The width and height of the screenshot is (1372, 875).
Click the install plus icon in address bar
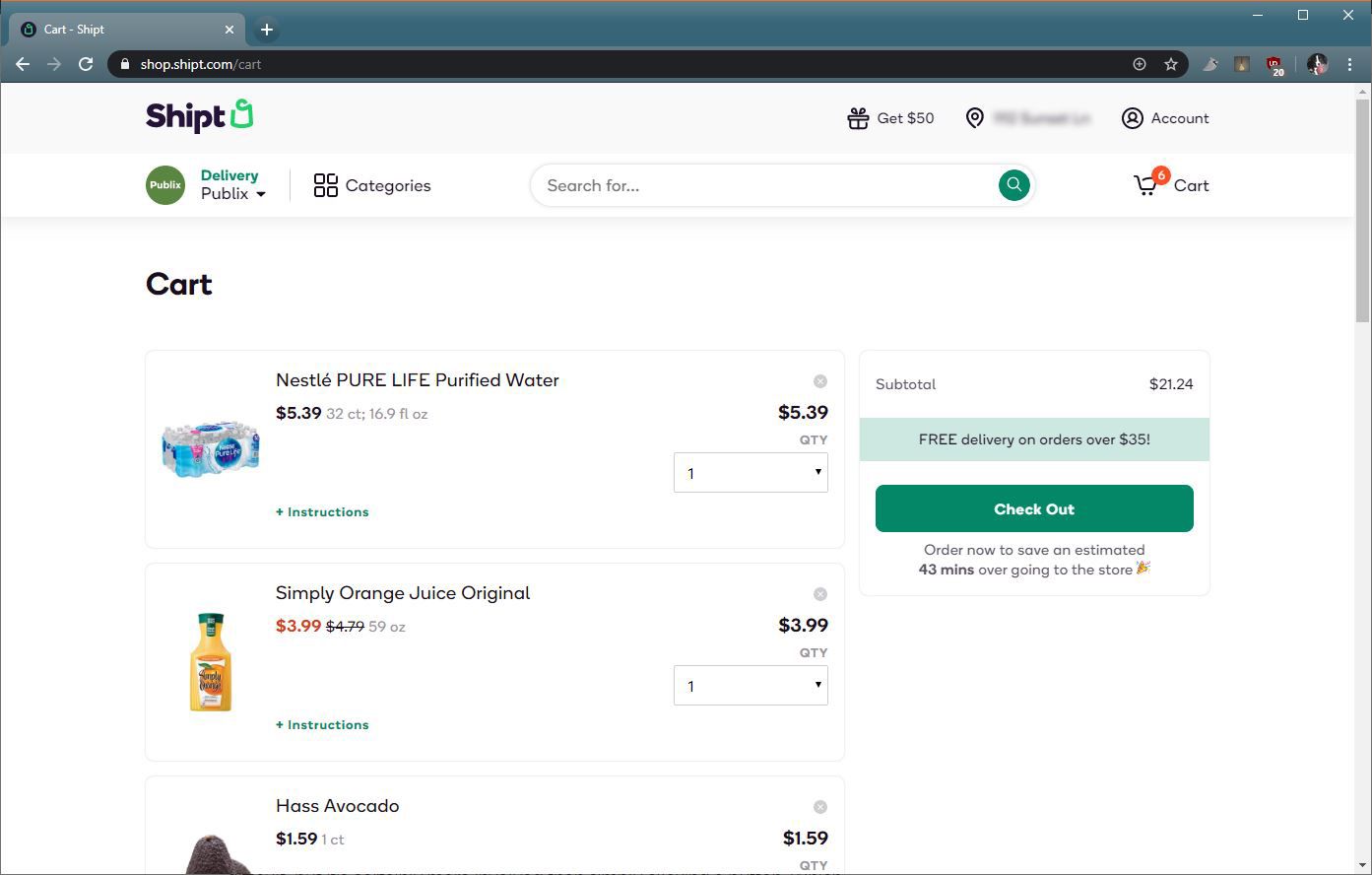tap(1140, 64)
